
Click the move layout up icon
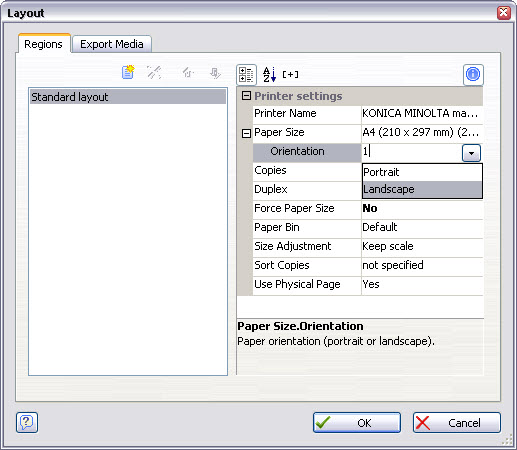tap(188, 72)
